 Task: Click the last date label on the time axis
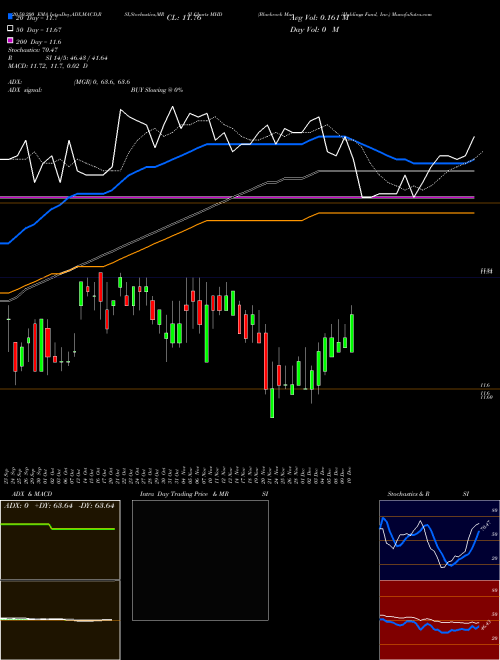coord(350,474)
